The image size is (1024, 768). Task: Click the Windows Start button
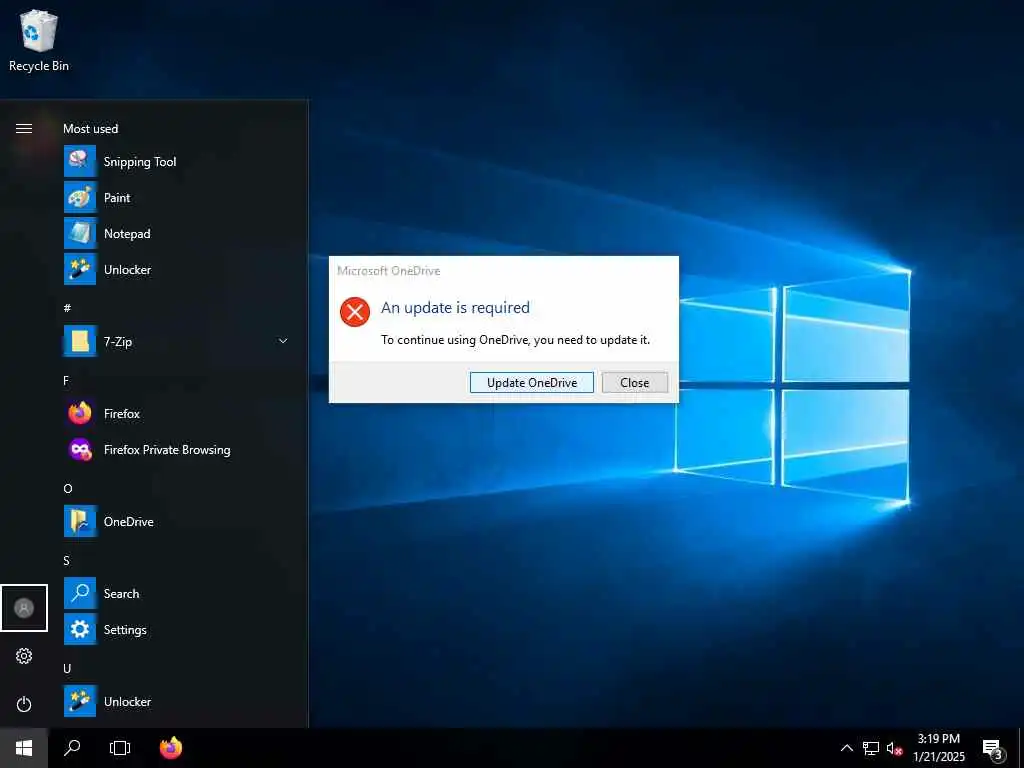[x=24, y=748]
